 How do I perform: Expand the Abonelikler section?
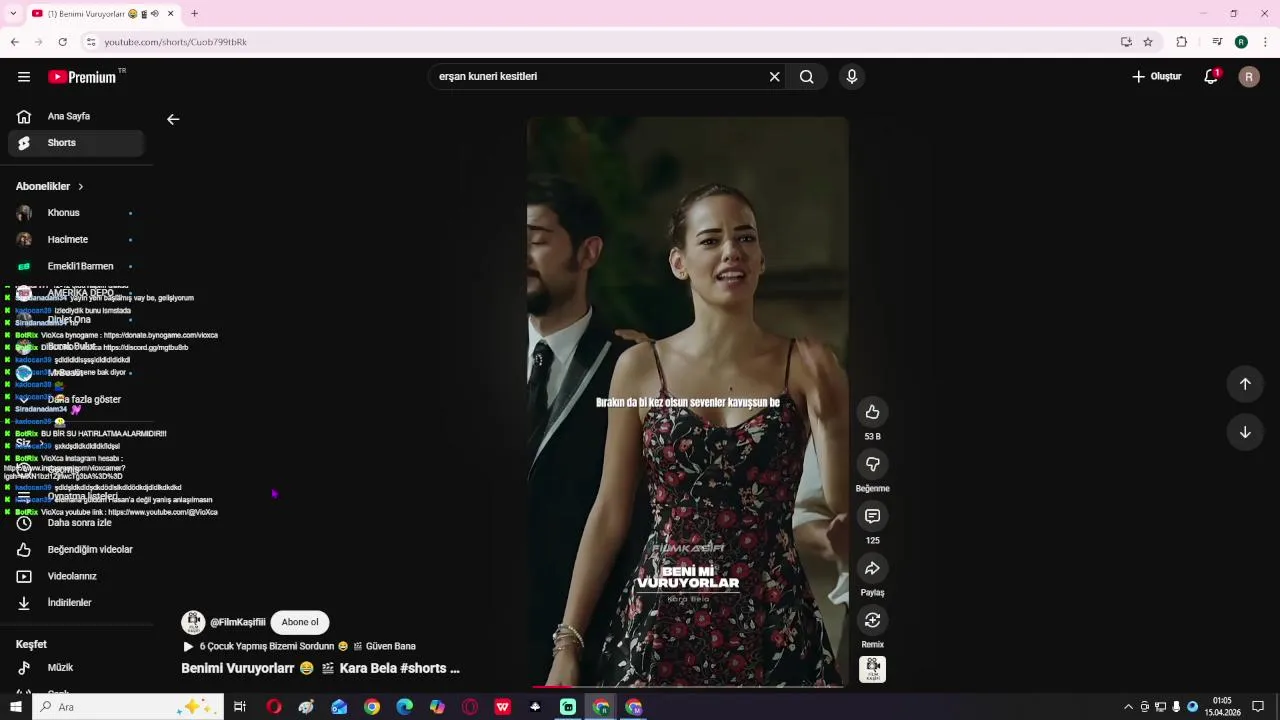click(50, 186)
